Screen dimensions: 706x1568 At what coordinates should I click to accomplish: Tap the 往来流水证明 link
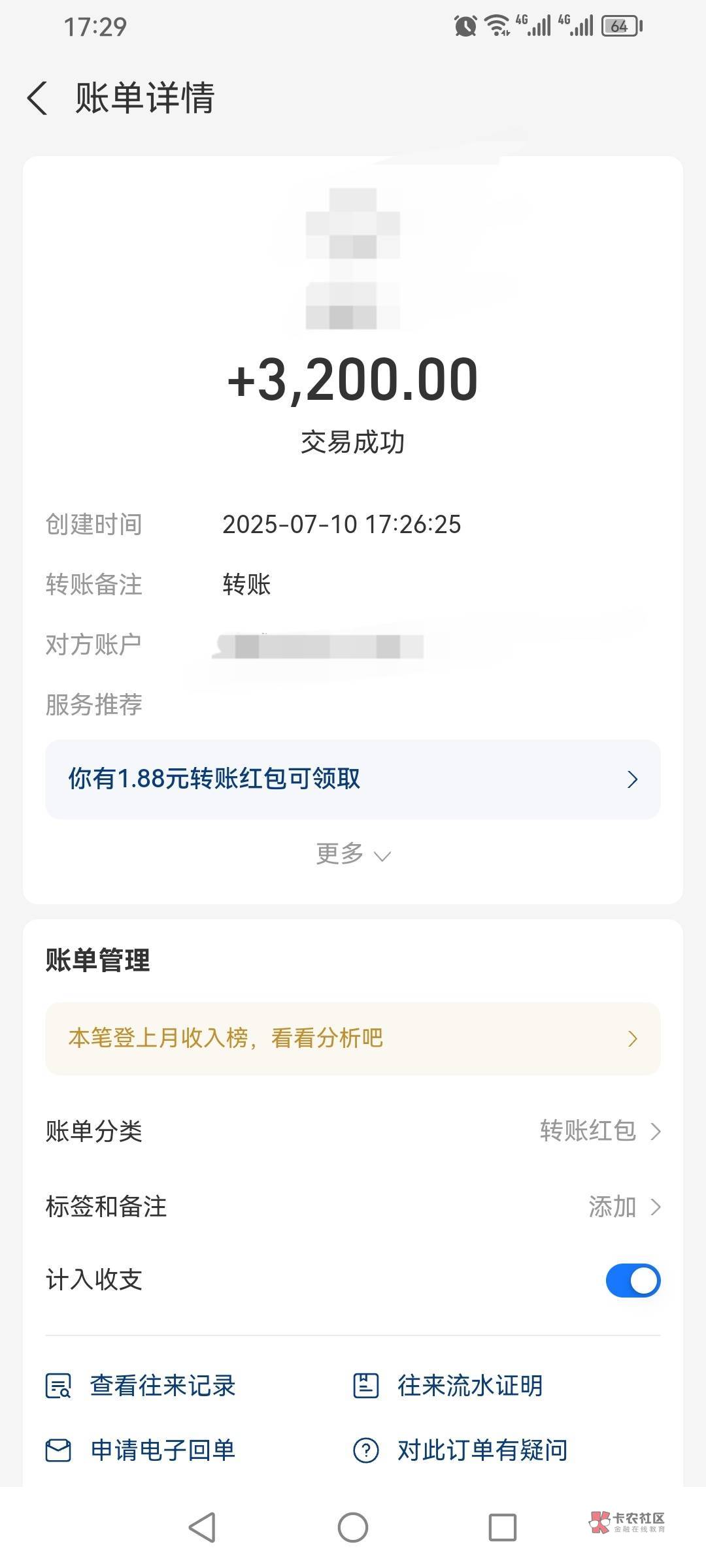(470, 1386)
